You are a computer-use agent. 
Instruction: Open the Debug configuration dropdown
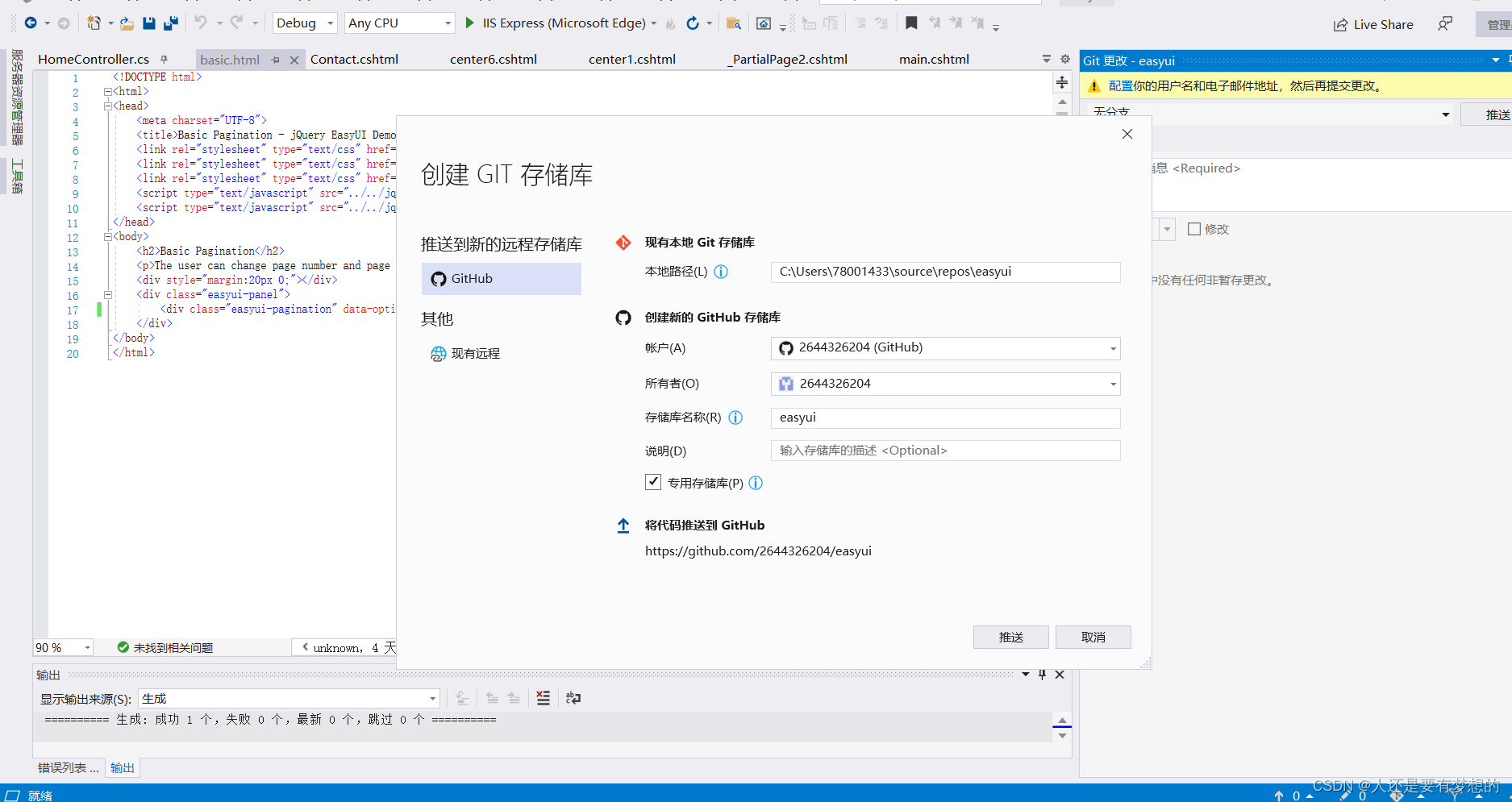pyautogui.click(x=304, y=23)
